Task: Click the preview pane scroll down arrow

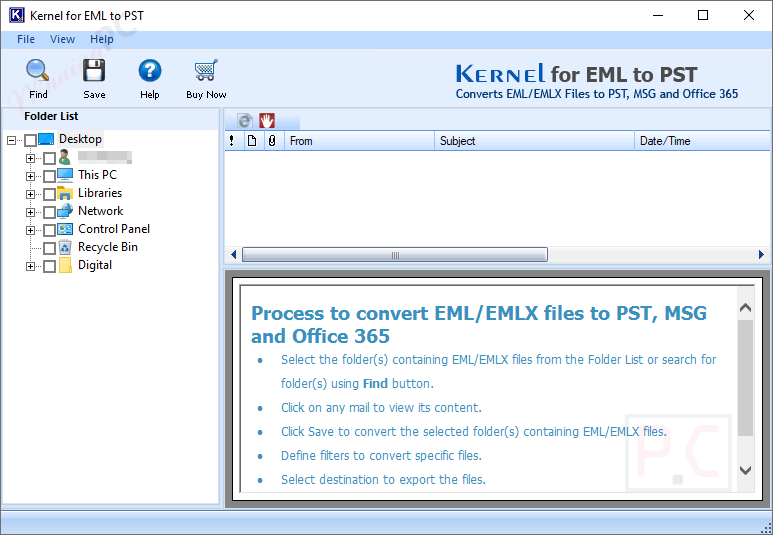Action: click(745, 470)
